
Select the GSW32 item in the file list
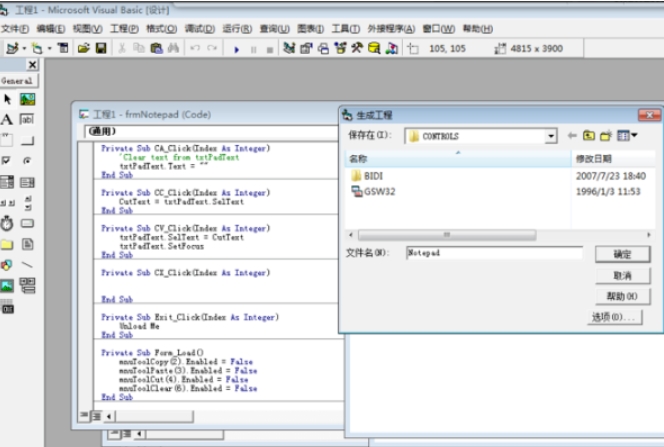(373, 192)
